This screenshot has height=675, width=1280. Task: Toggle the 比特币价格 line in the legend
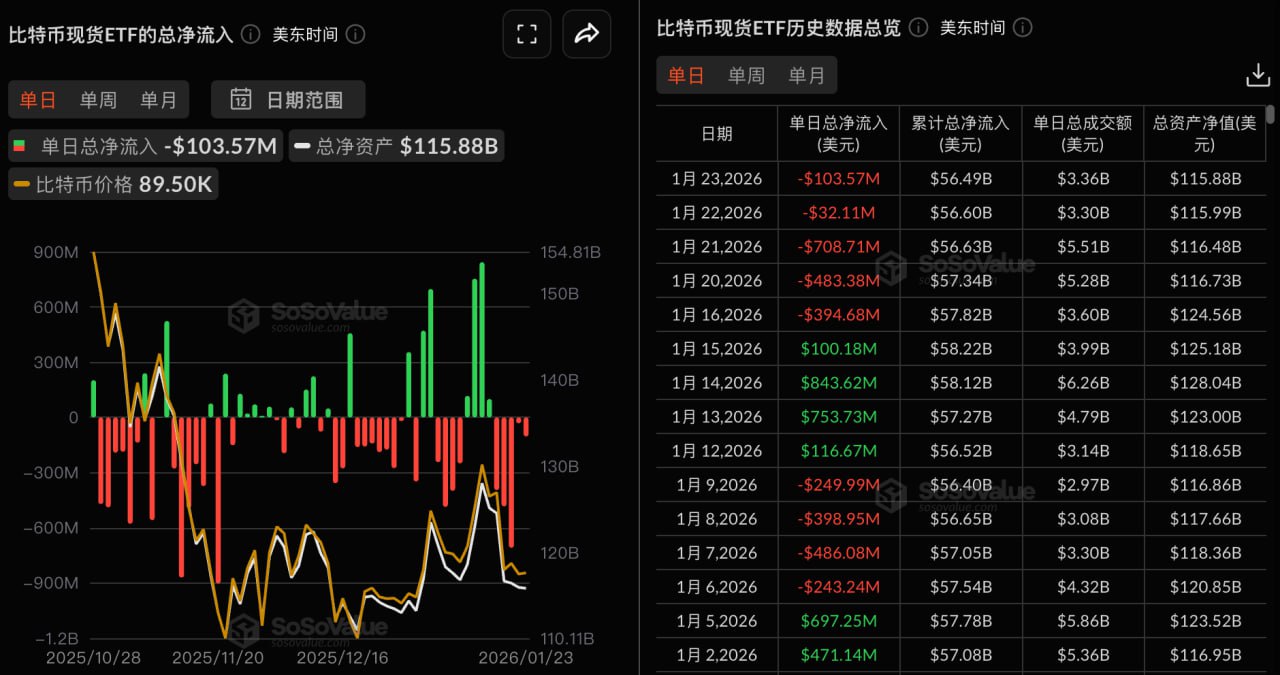click(x=112, y=184)
